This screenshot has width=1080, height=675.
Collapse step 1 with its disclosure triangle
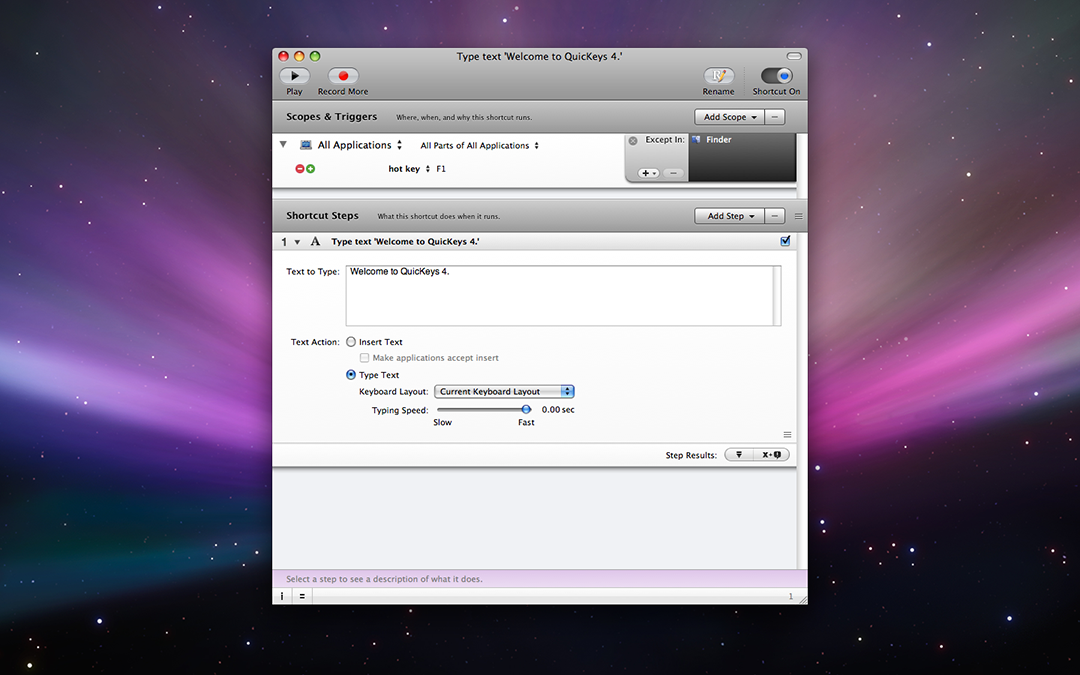pyautogui.click(x=298, y=242)
